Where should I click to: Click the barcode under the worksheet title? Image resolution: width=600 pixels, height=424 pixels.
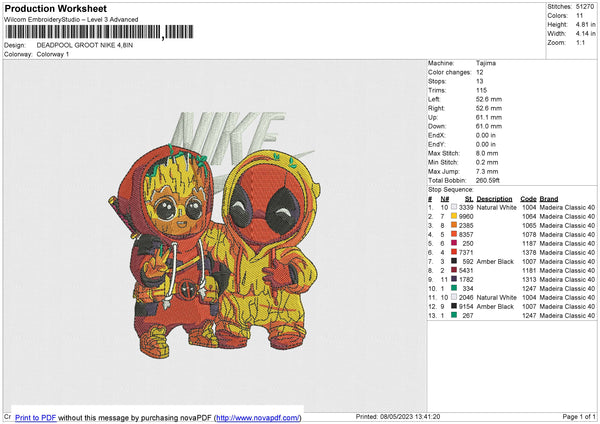pos(99,32)
